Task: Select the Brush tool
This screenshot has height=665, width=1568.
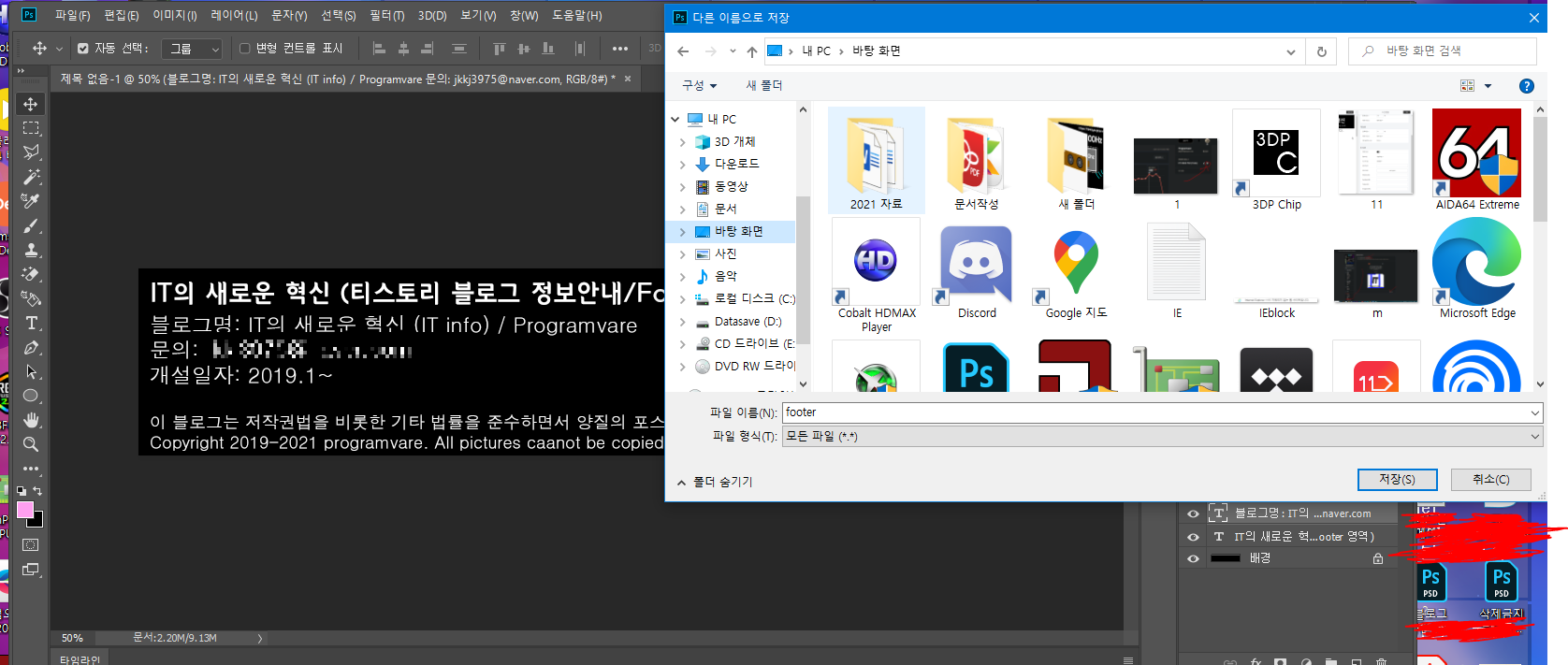Action: (x=31, y=225)
